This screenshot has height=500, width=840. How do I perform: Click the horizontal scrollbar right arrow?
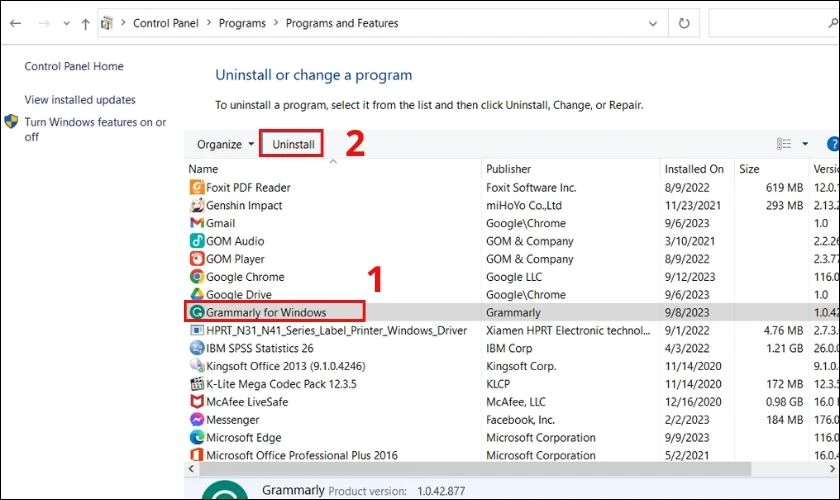tap(832, 469)
